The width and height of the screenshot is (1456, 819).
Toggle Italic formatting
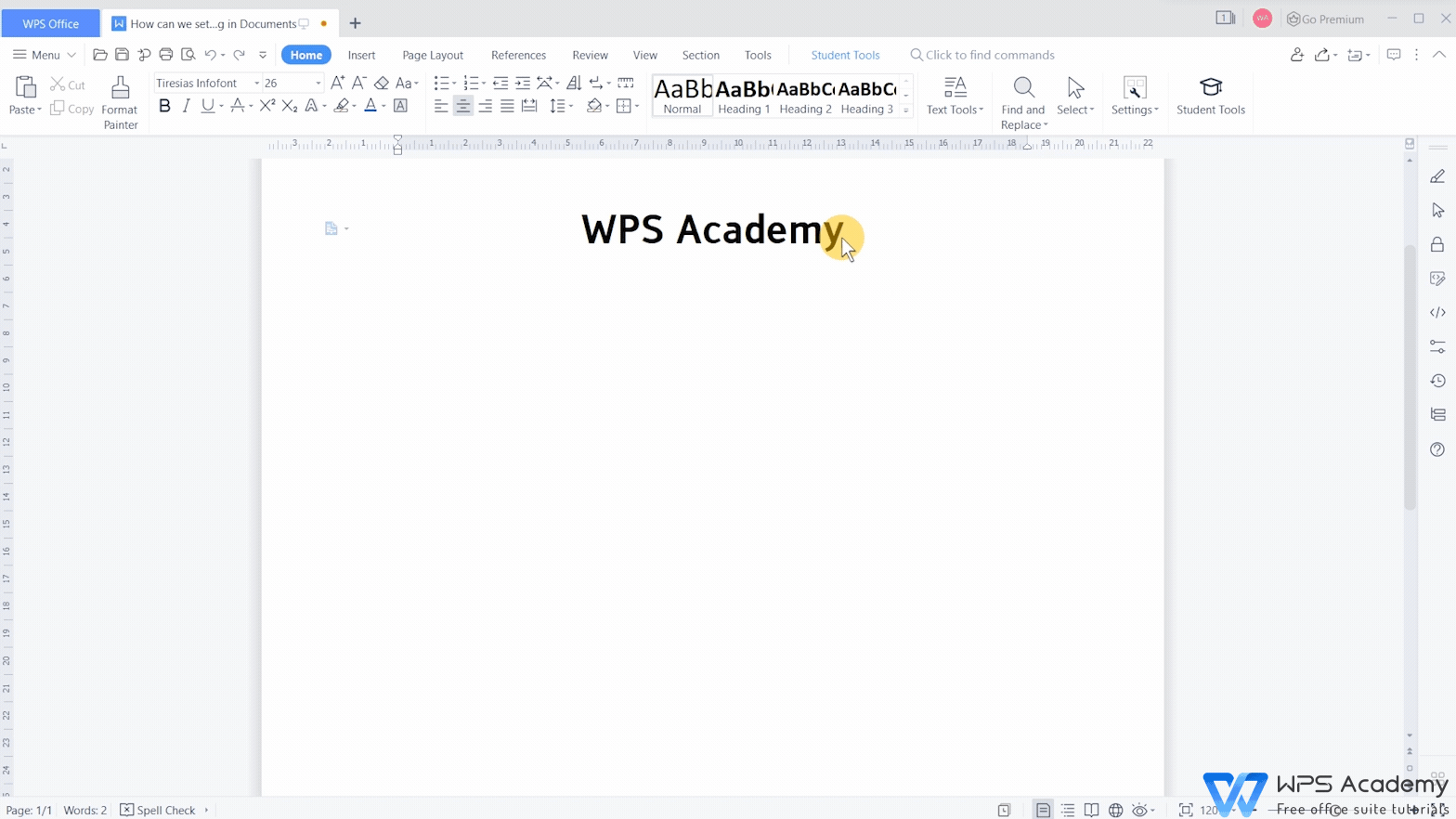click(x=186, y=106)
